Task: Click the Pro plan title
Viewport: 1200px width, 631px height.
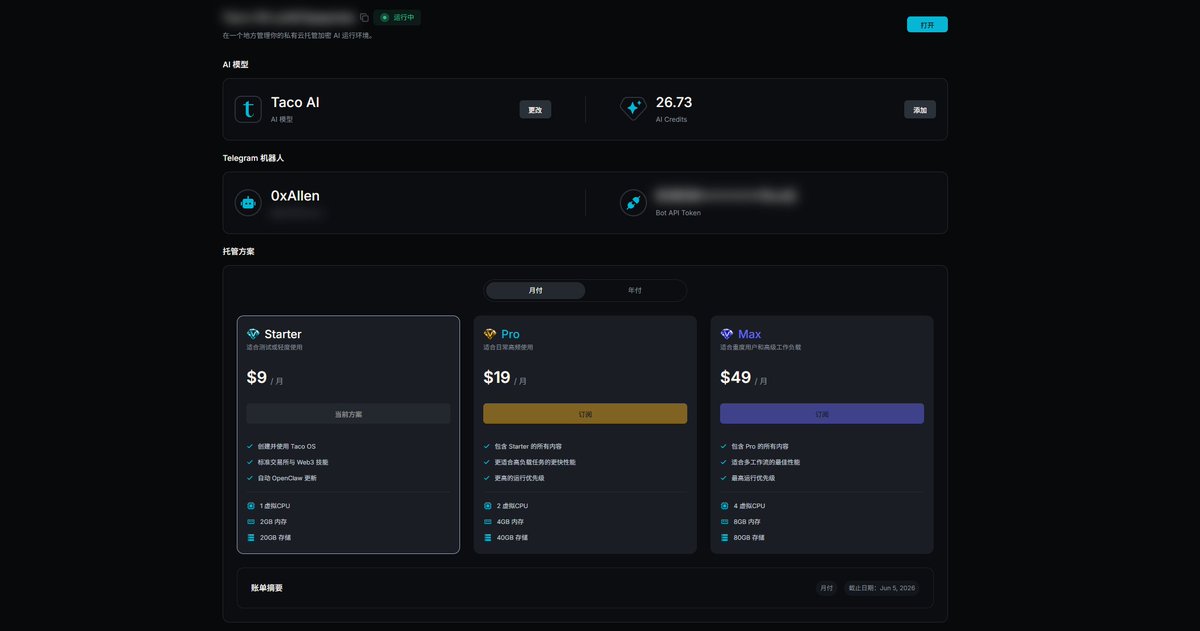Action: pyautogui.click(x=510, y=334)
